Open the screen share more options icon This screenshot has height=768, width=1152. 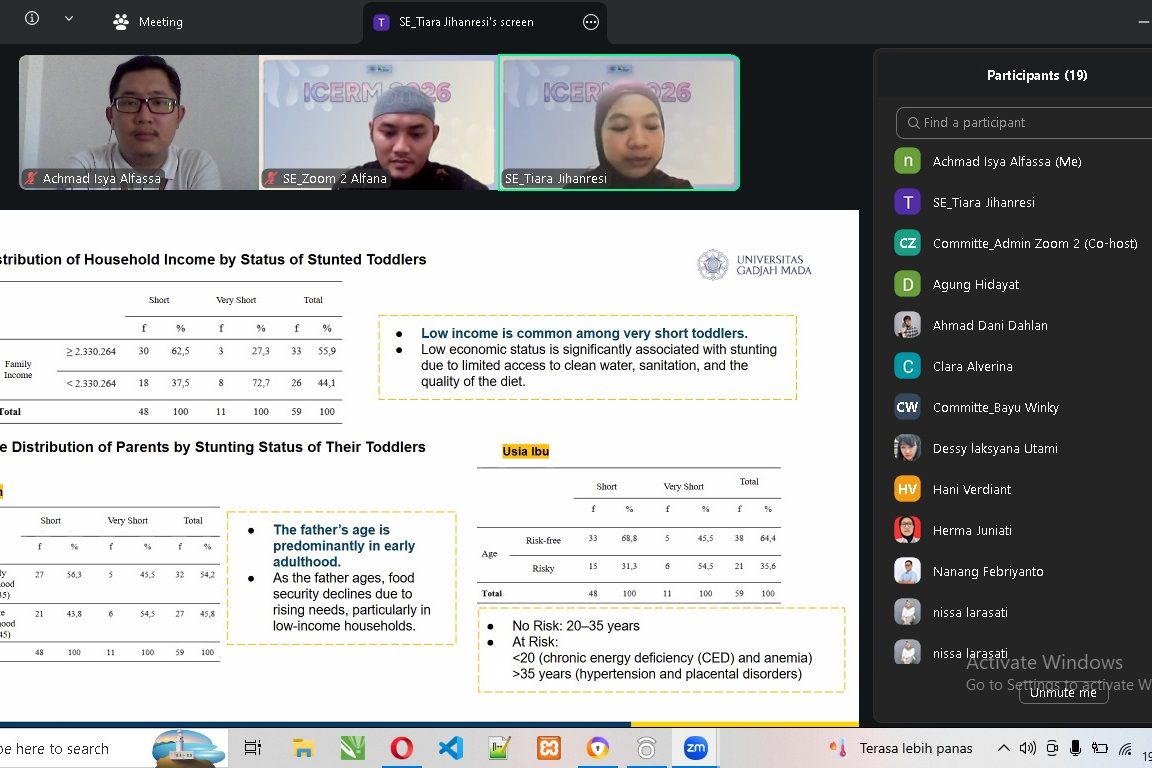(x=591, y=22)
